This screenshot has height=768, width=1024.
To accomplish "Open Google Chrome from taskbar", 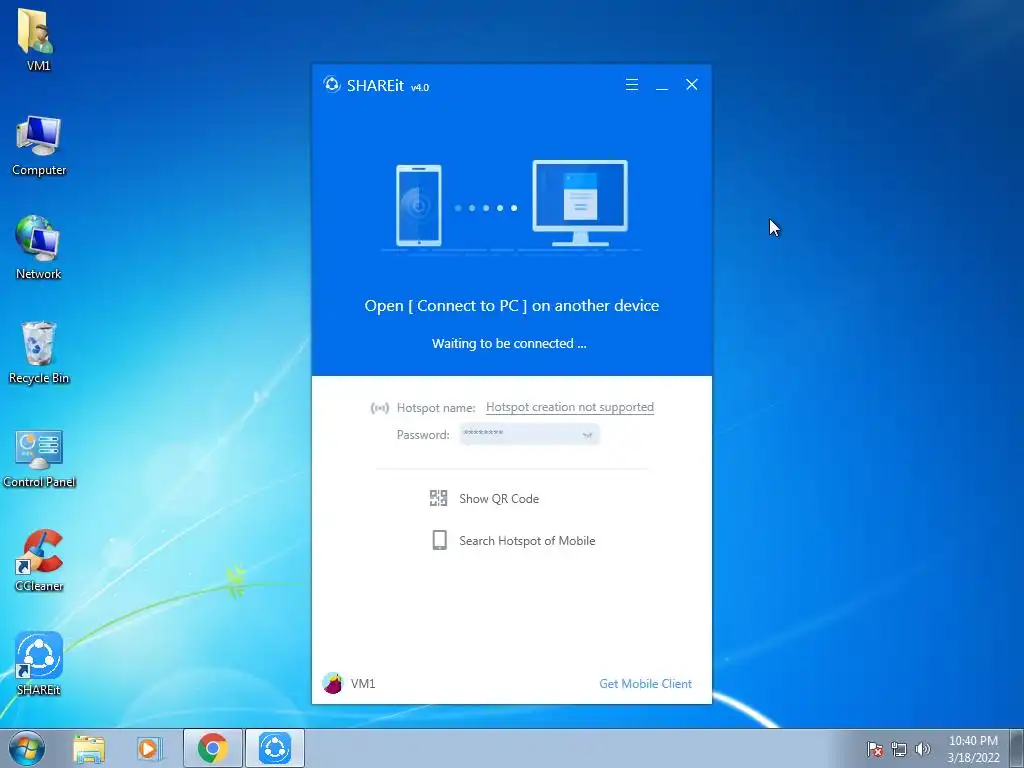I will 213,748.
